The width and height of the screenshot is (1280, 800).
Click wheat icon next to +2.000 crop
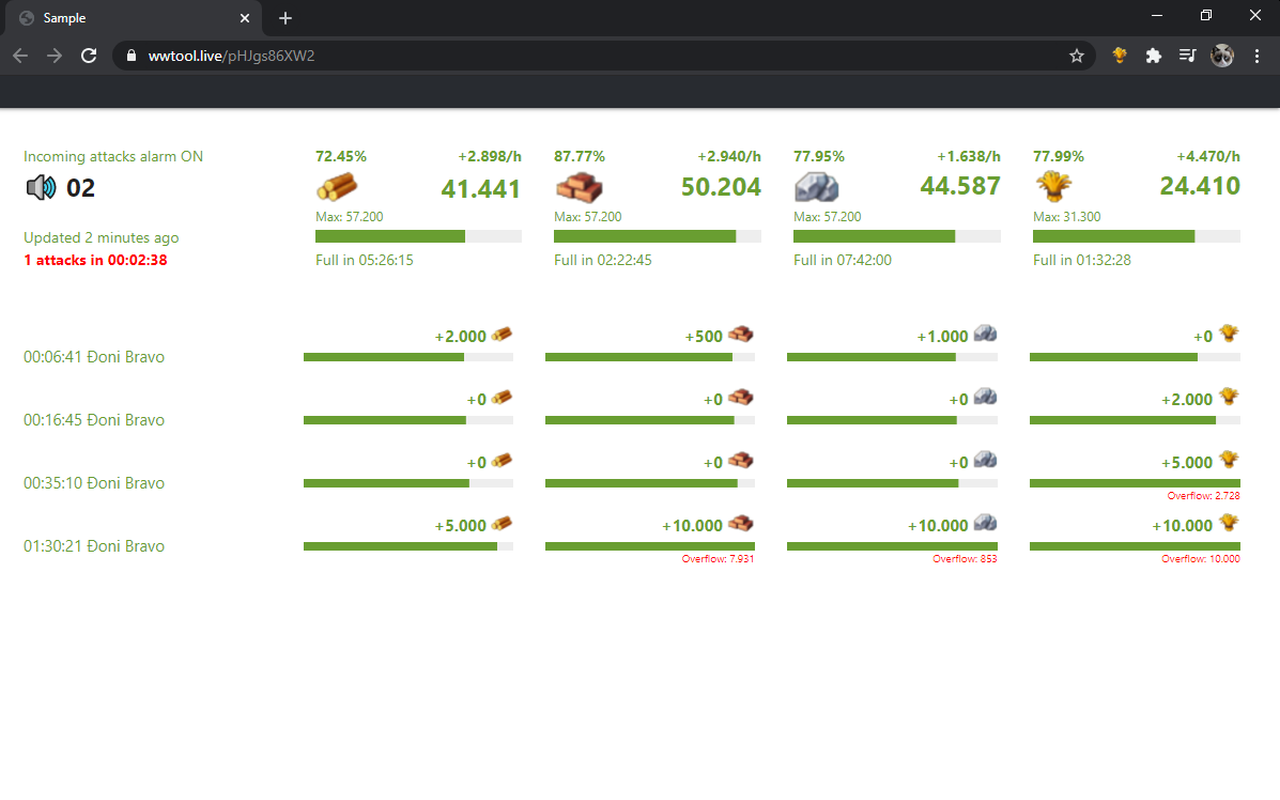(x=1229, y=397)
